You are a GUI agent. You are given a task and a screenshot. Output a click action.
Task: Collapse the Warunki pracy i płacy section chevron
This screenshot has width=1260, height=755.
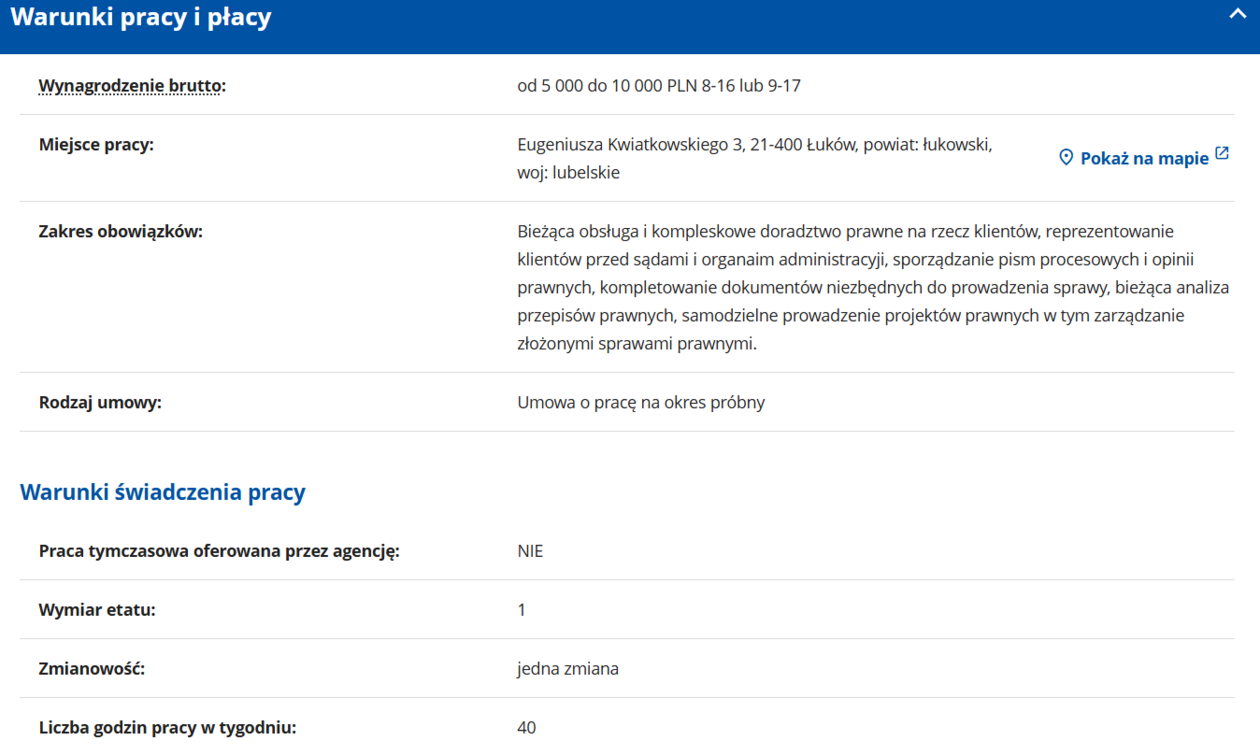(1237, 14)
